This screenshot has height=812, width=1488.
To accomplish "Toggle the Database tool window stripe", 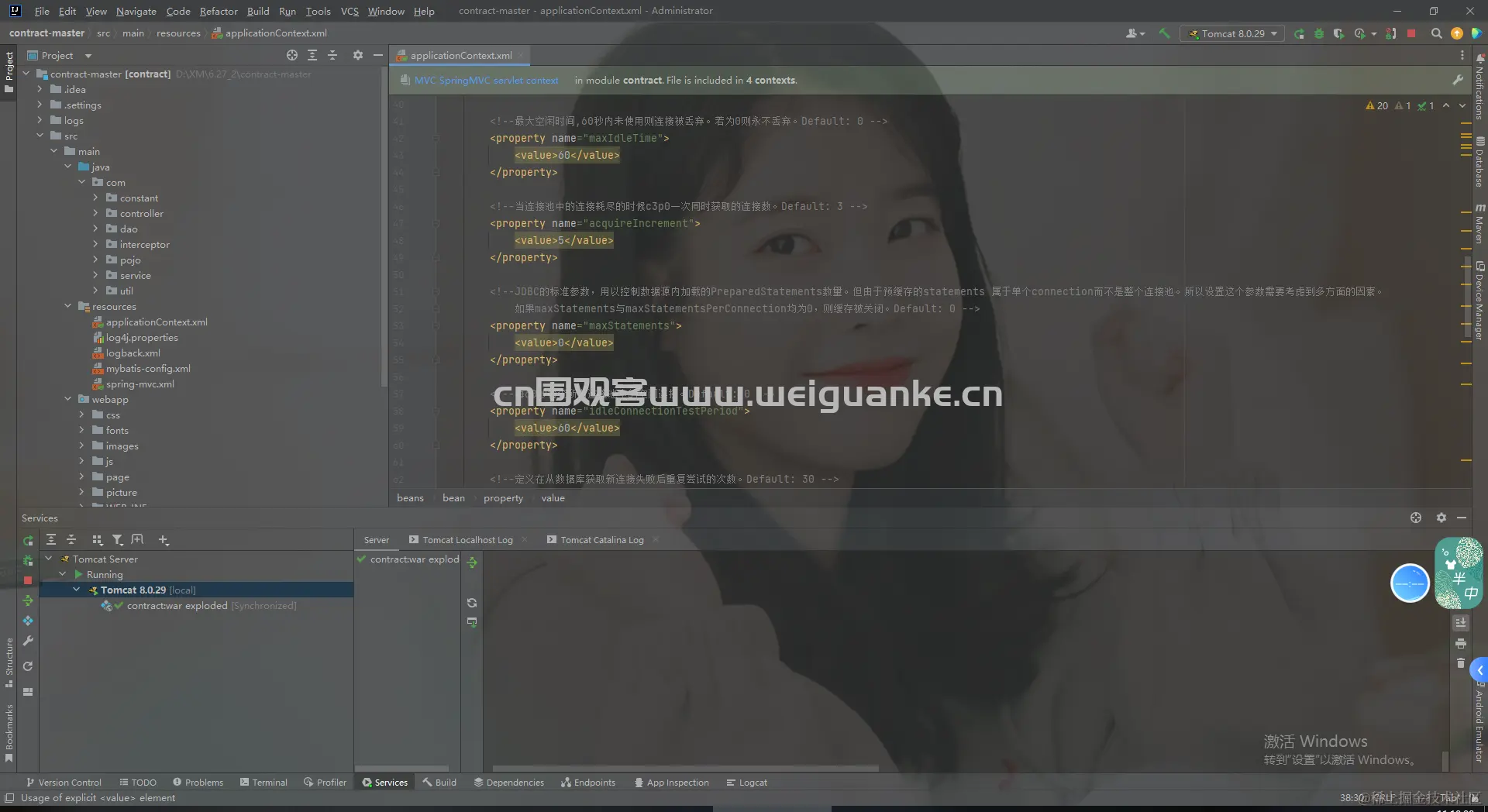I will tap(1479, 162).
